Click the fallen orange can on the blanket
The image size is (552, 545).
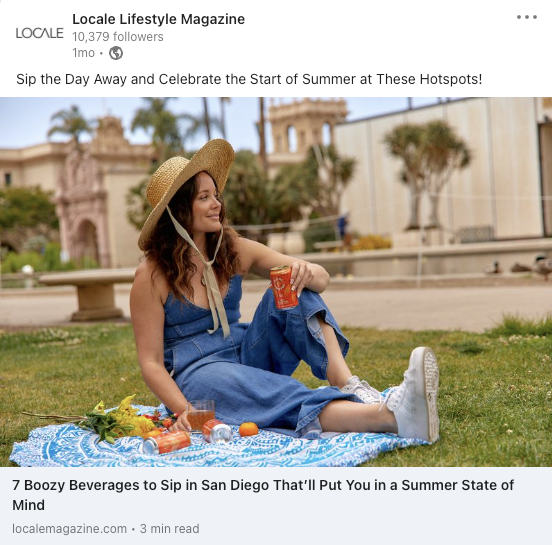pos(166,442)
